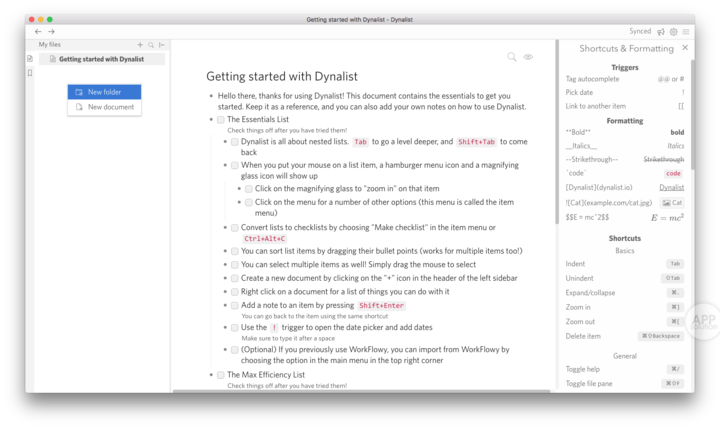
Task: Click the Tag autocomplete trigger row
Action: click(x=625, y=79)
